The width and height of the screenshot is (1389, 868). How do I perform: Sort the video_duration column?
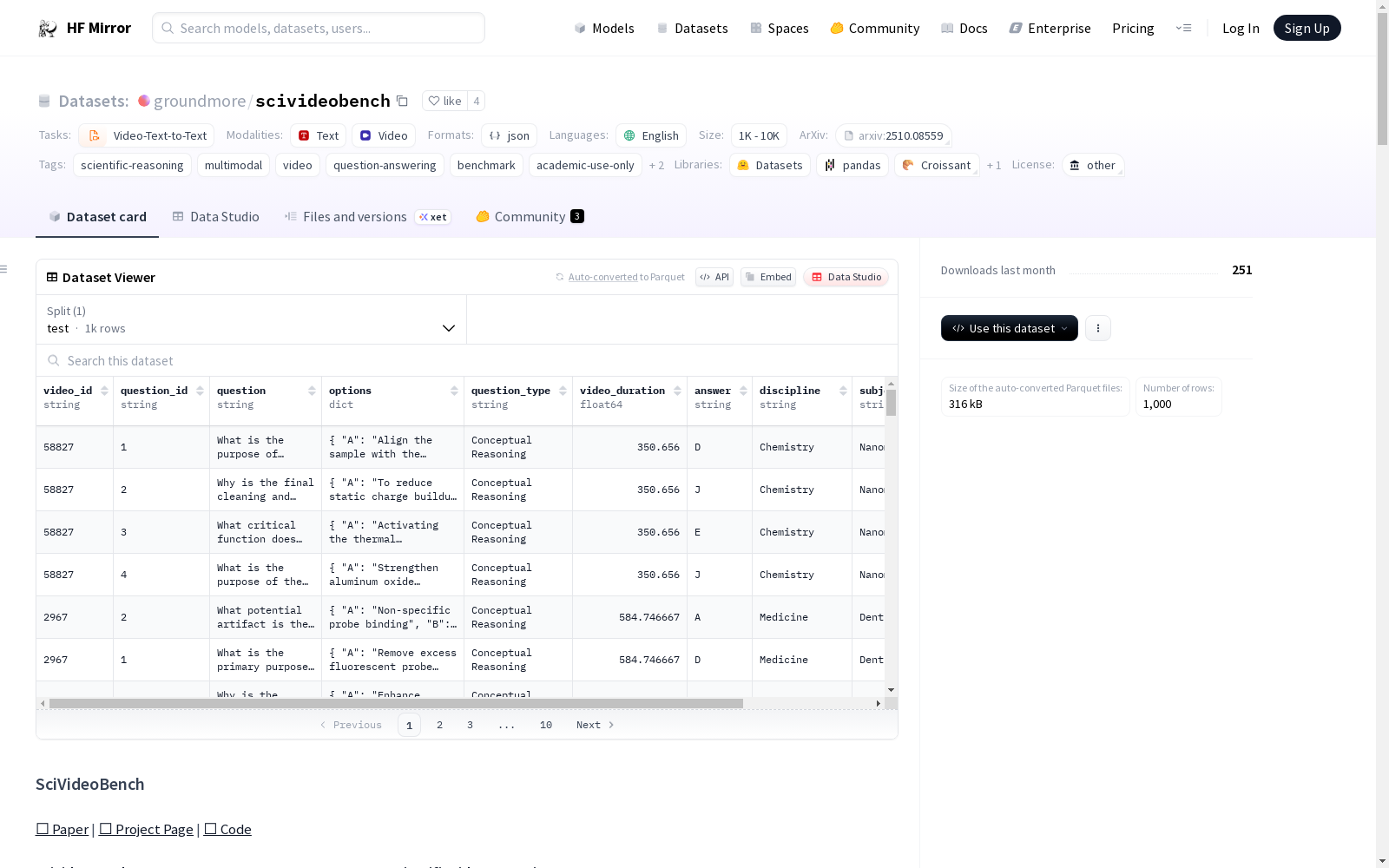pyautogui.click(x=677, y=391)
